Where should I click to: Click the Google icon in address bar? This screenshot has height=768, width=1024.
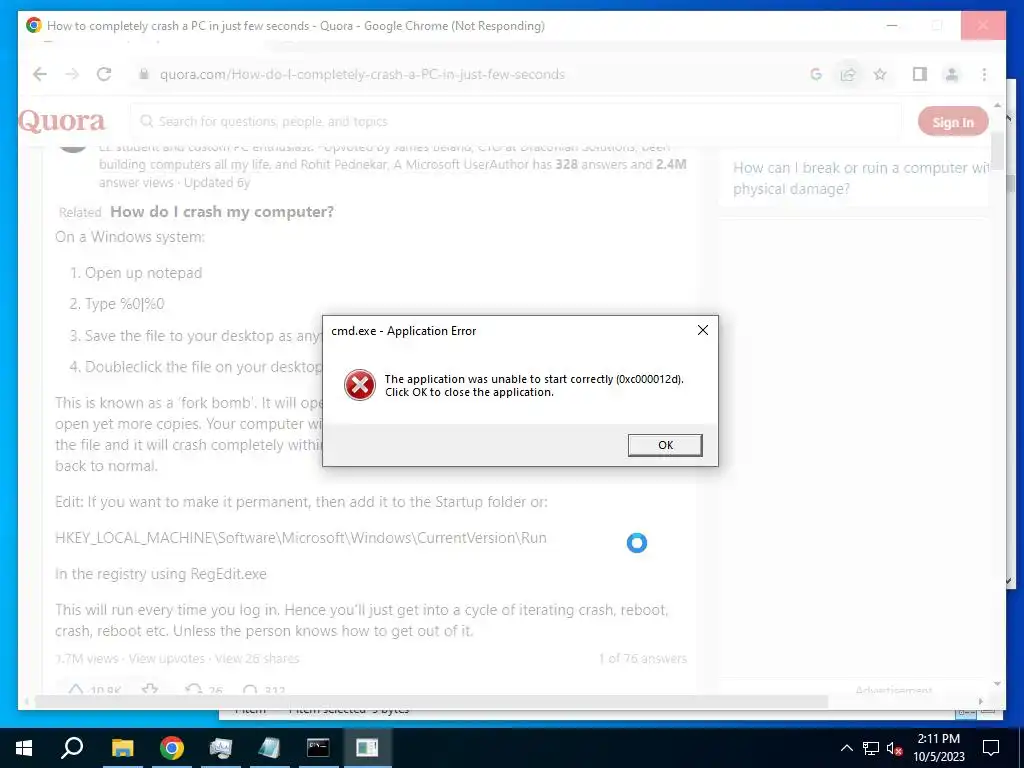click(x=816, y=74)
